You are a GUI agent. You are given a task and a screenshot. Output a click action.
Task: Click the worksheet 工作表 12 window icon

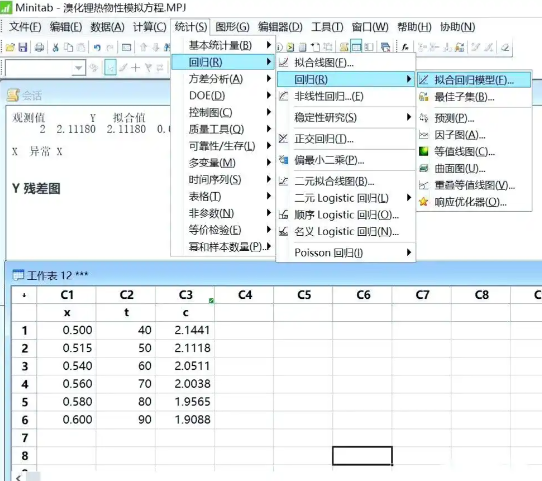coord(18,275)
